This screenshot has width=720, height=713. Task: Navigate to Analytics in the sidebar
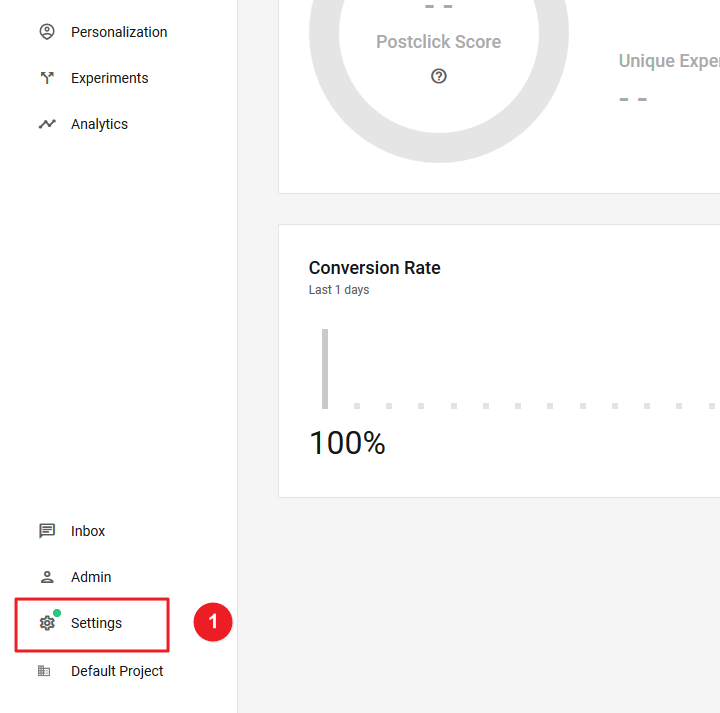pyautogui.click(x=99, y=124)
